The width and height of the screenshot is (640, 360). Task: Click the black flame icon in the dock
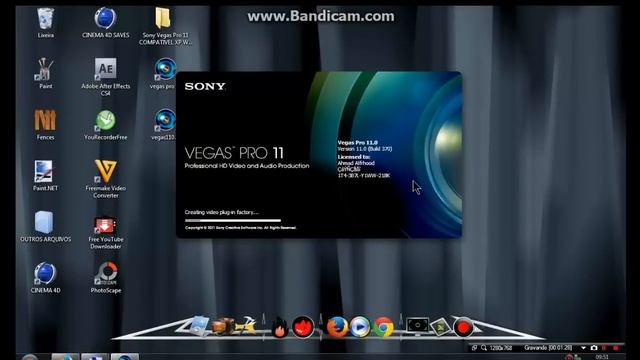(280, 327)
